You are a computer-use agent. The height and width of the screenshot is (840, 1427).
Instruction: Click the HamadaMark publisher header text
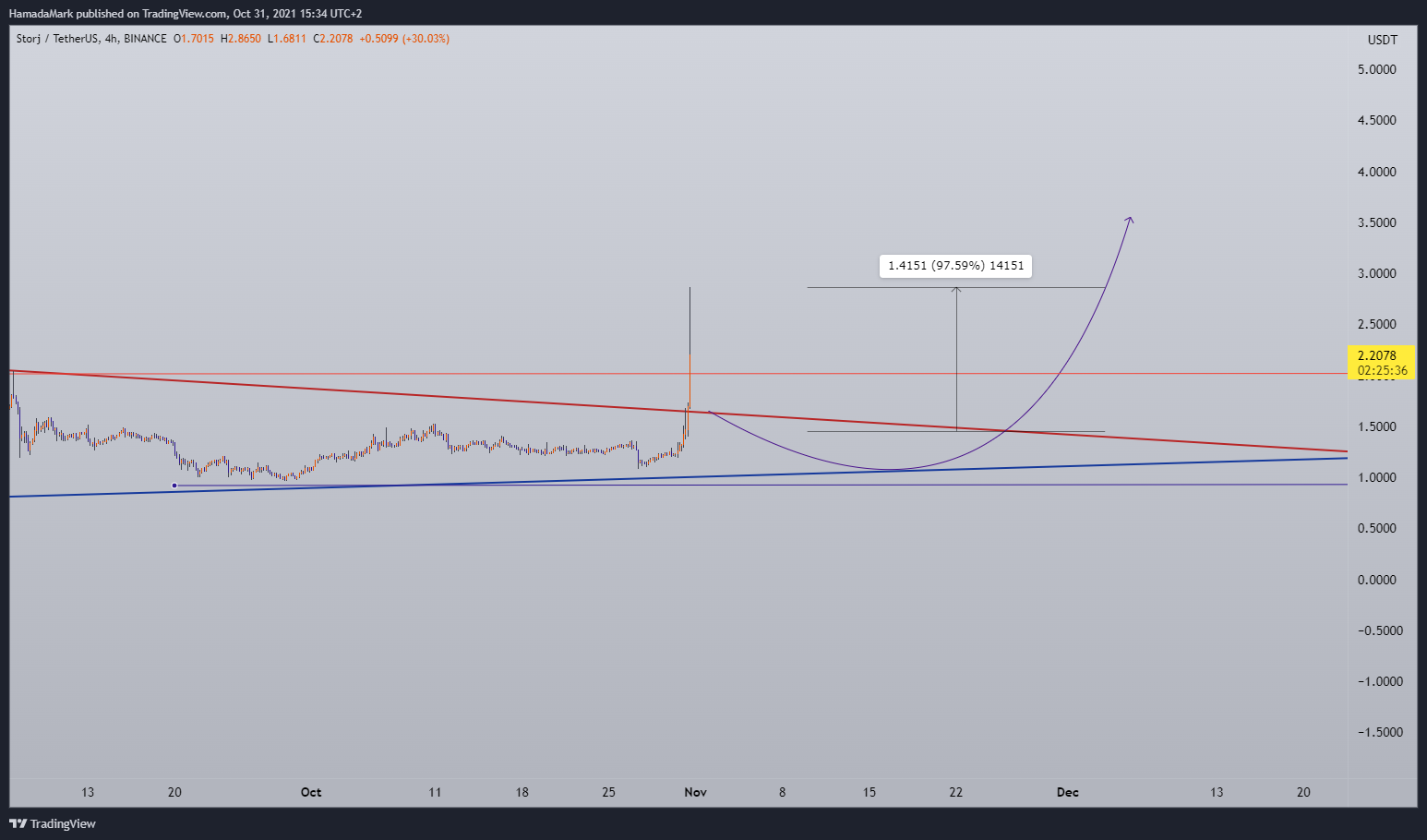coord(186,14)
